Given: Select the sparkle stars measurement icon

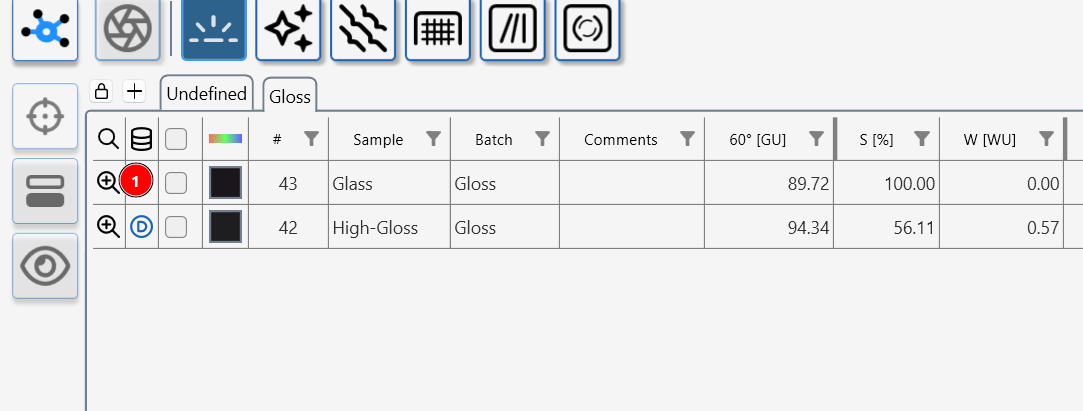Looking at the screenshot, I should (289, 29).
